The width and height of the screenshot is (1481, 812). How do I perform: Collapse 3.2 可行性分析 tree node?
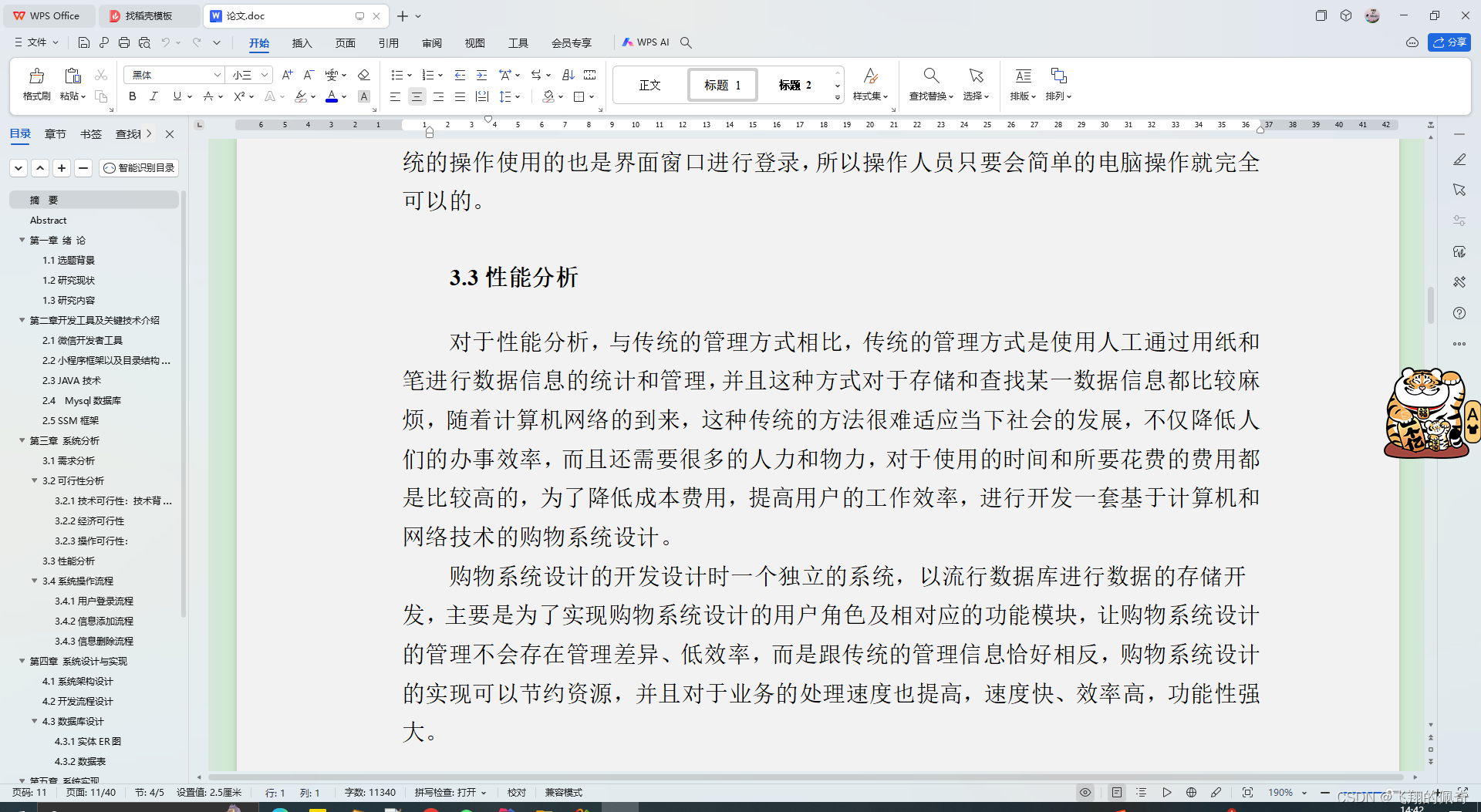pyautogui.click(x=35, y=480)
